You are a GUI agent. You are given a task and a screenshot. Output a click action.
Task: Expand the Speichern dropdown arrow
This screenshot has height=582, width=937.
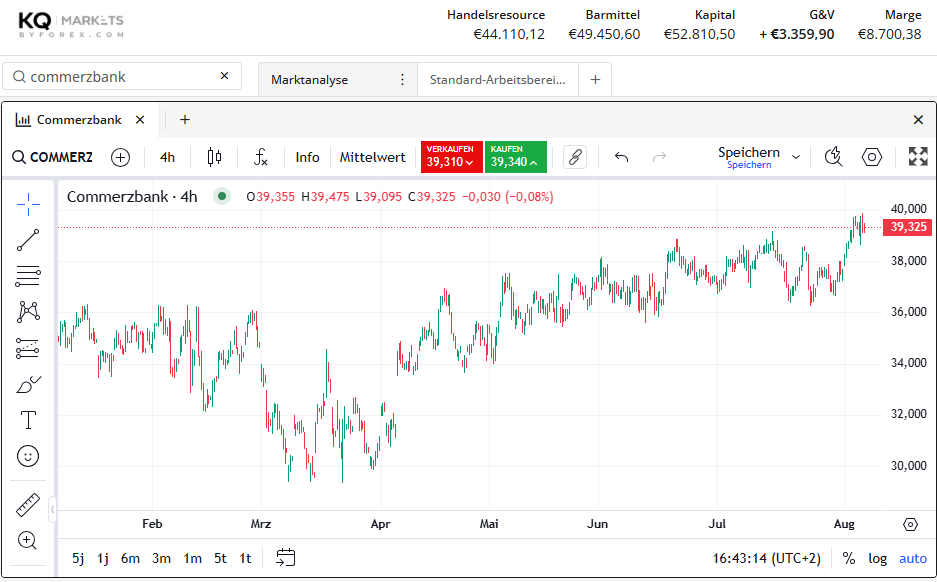tap(796, 157)
